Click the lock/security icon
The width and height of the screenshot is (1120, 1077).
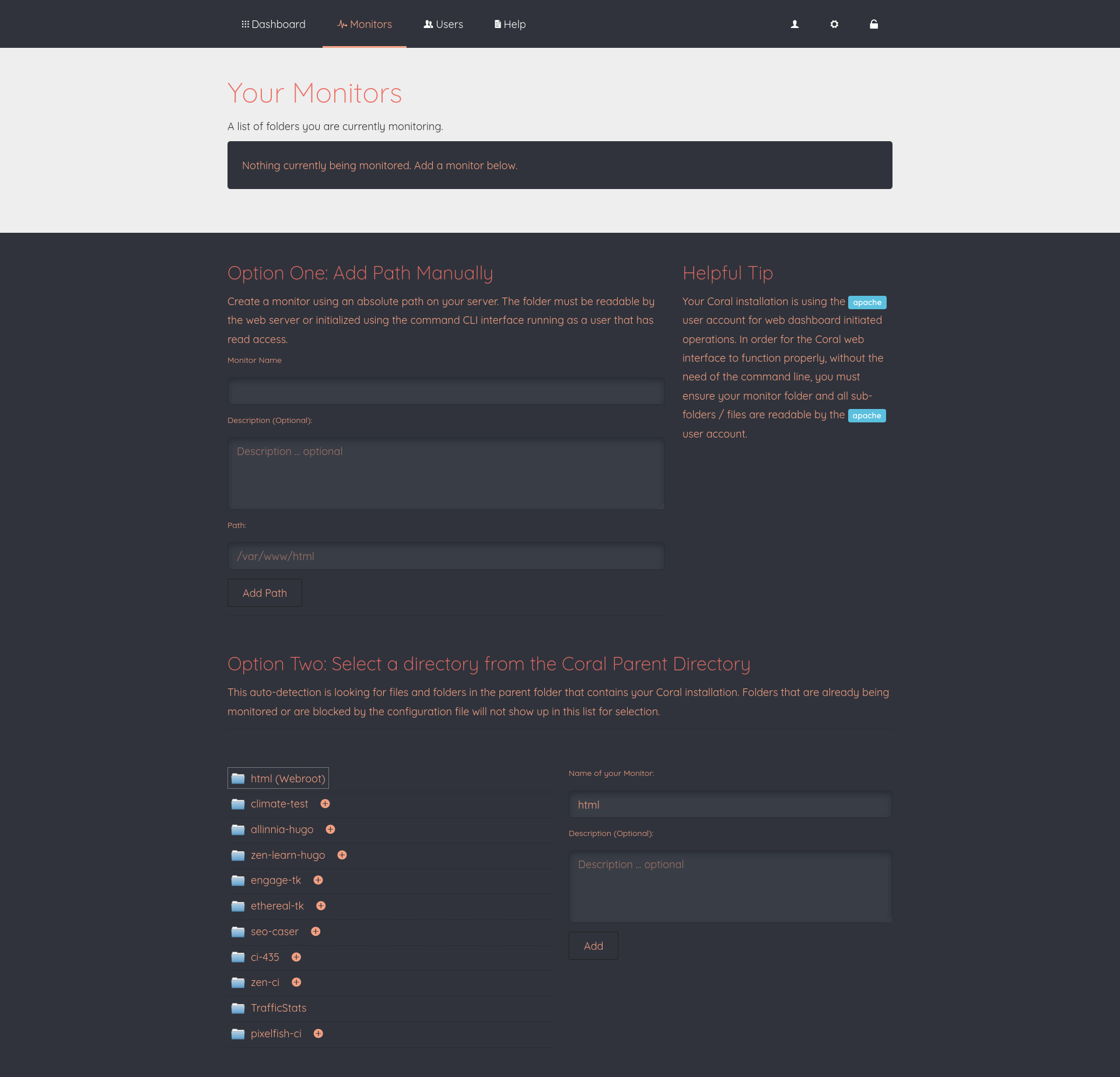875,24
